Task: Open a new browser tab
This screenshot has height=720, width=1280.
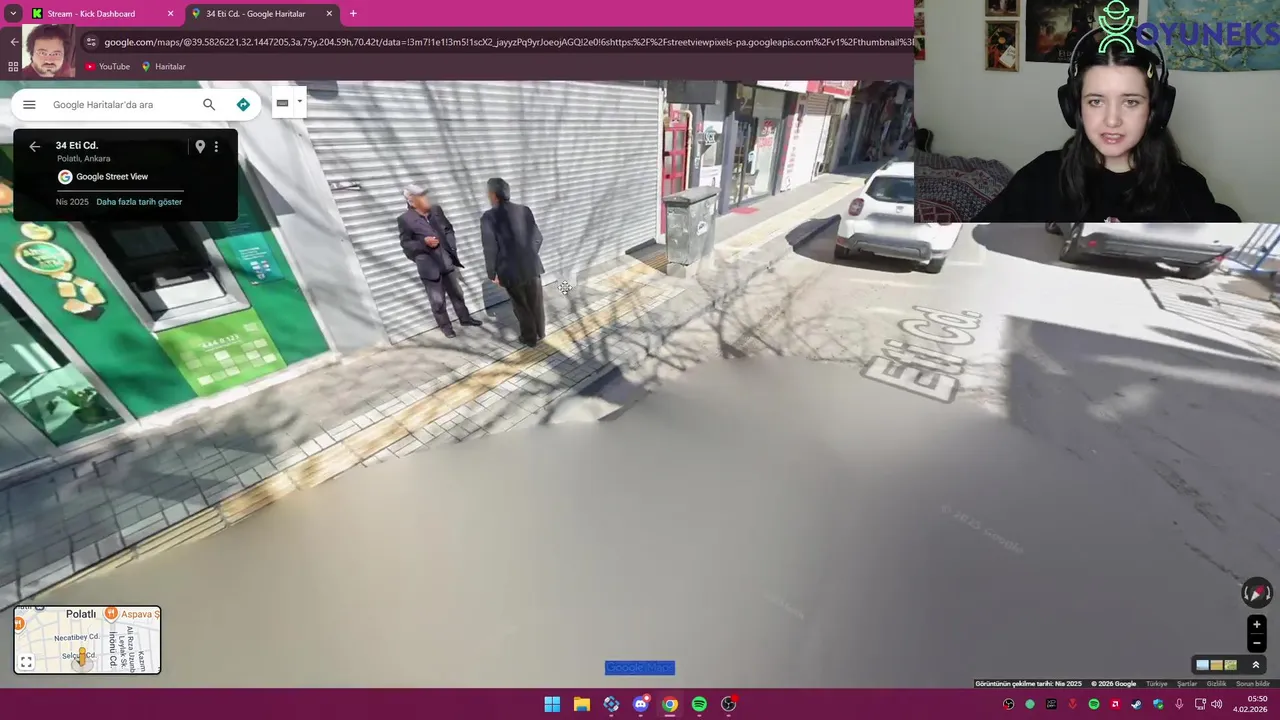Action: (x=353, y=14)
